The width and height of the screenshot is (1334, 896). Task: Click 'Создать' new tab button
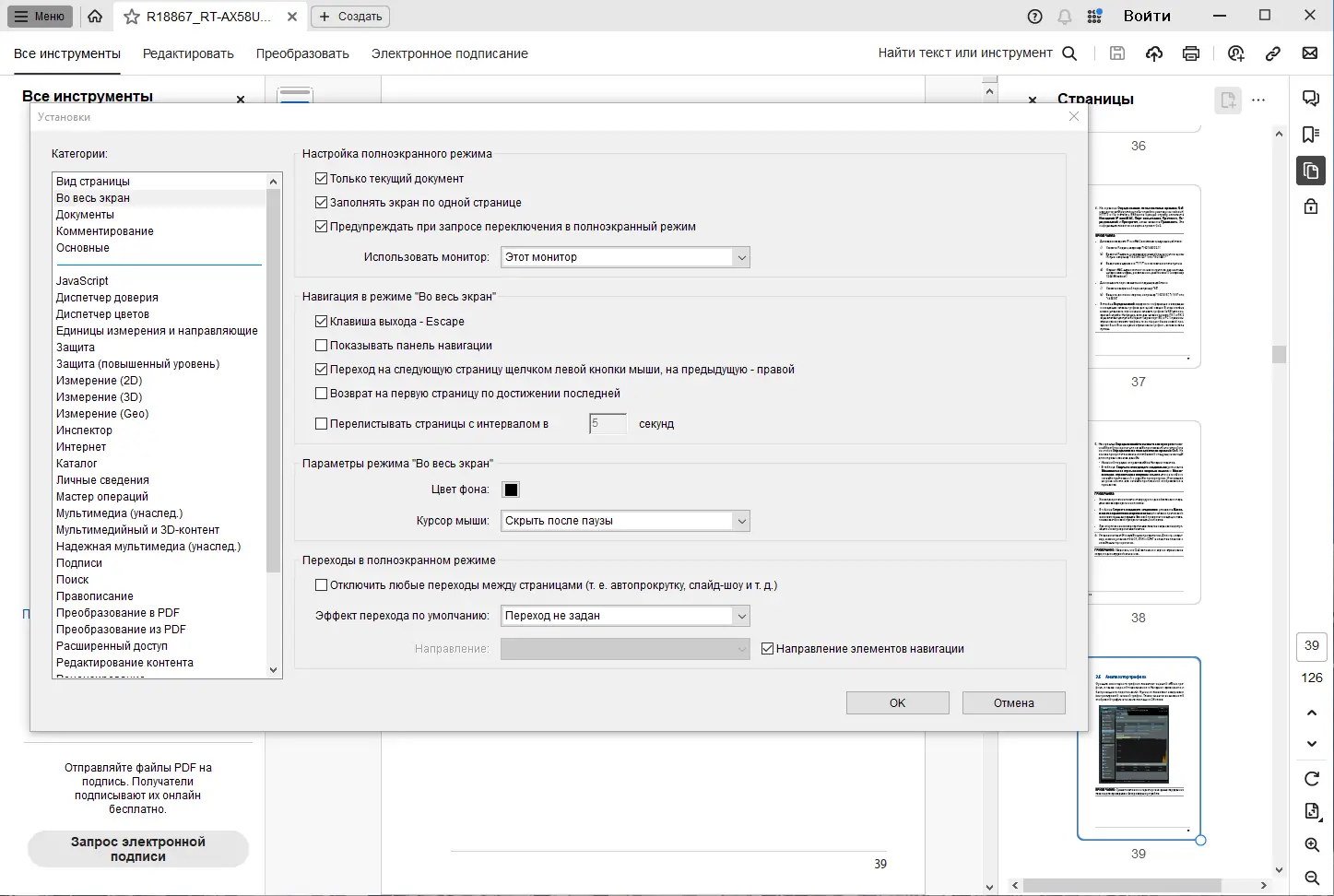350,17
